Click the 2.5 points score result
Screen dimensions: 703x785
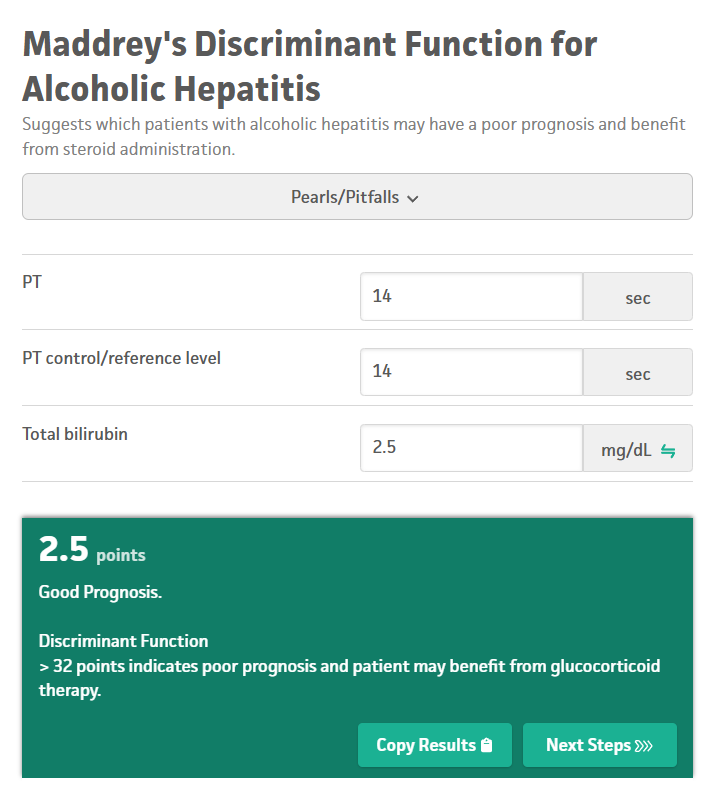pyautogui.click(x=91, y=551)
